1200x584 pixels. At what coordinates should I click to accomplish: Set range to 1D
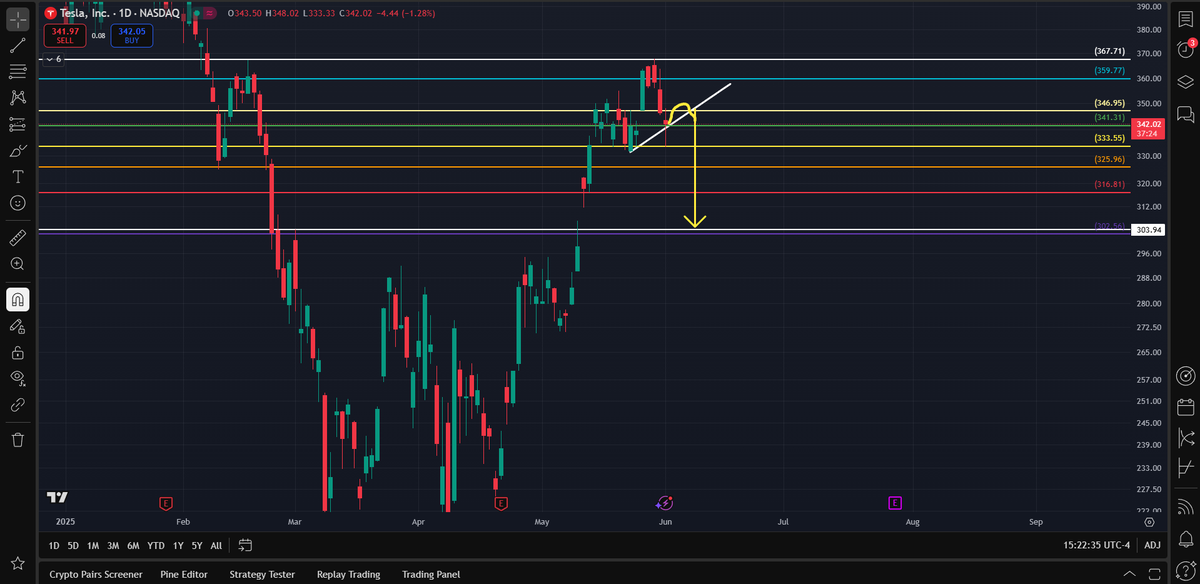tap(55, 546)
